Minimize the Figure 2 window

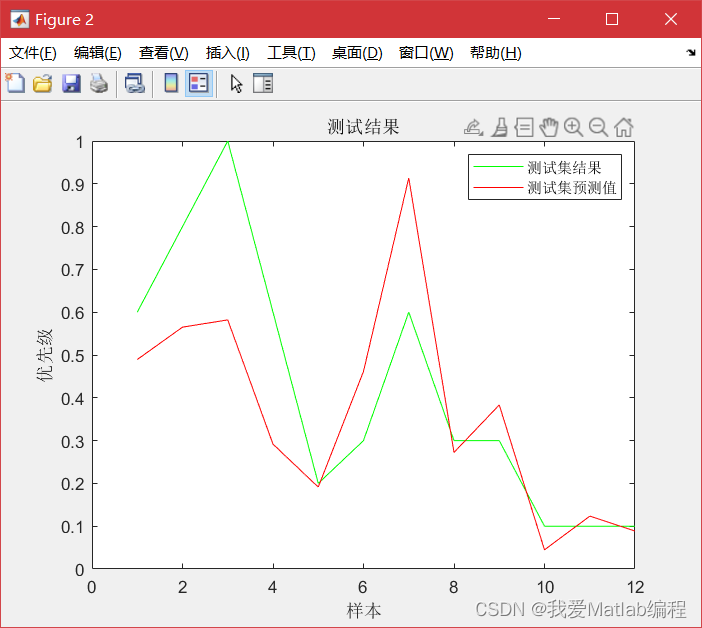point(554,19)
